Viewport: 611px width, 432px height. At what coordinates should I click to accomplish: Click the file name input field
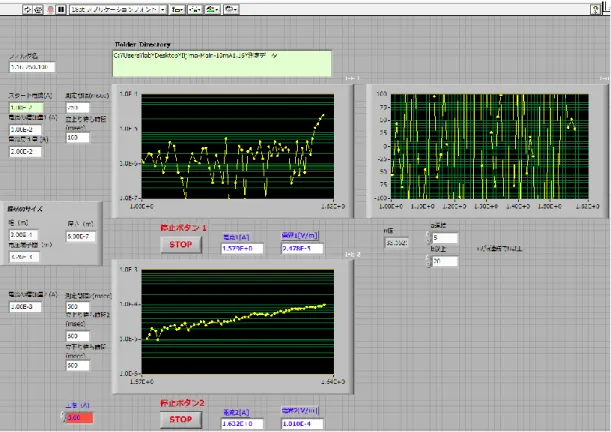[32, 67]
